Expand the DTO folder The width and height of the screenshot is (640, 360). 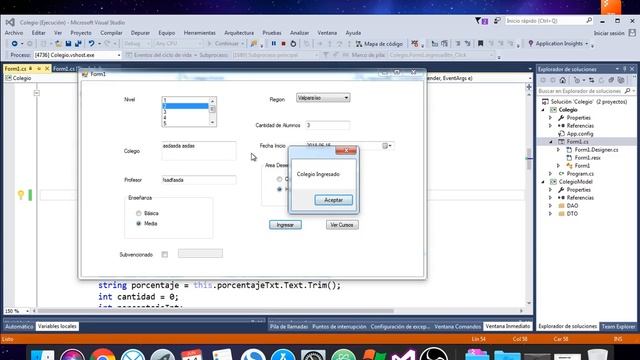[x=550, y=214]
